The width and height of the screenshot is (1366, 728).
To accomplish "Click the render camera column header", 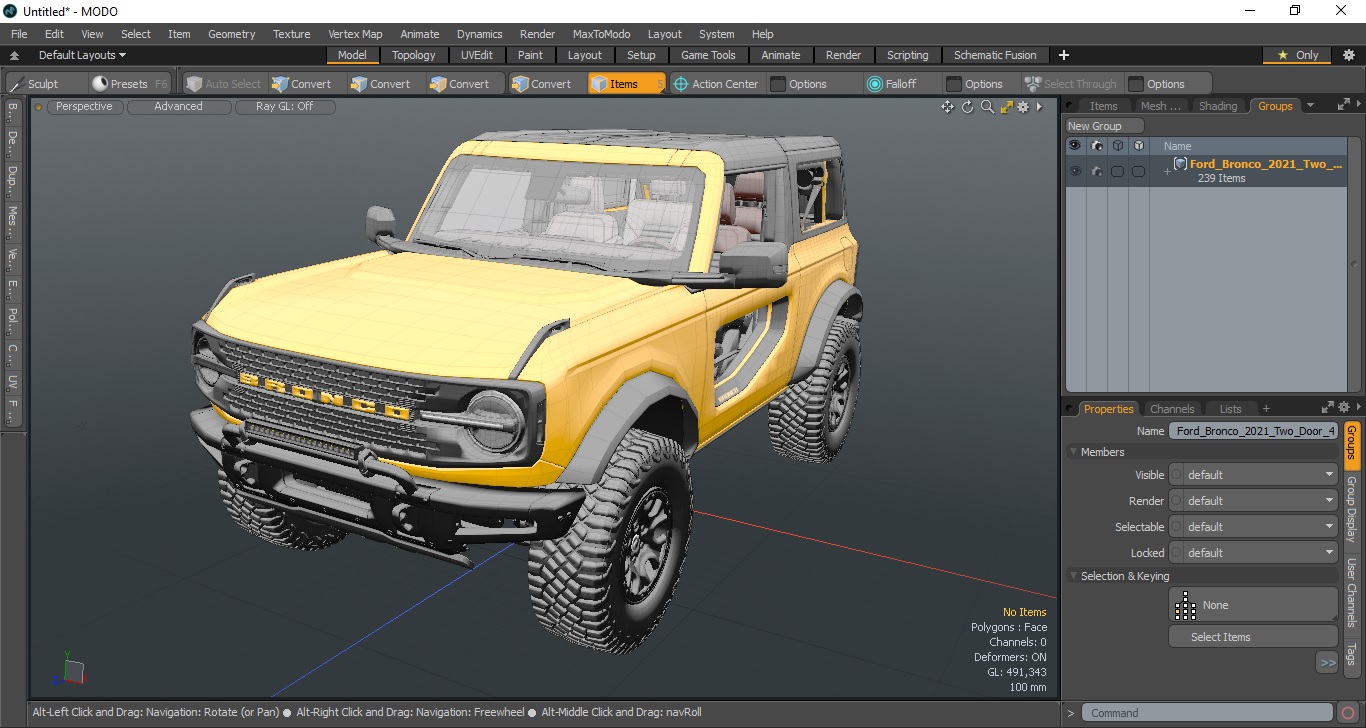I will point(1097,146).
